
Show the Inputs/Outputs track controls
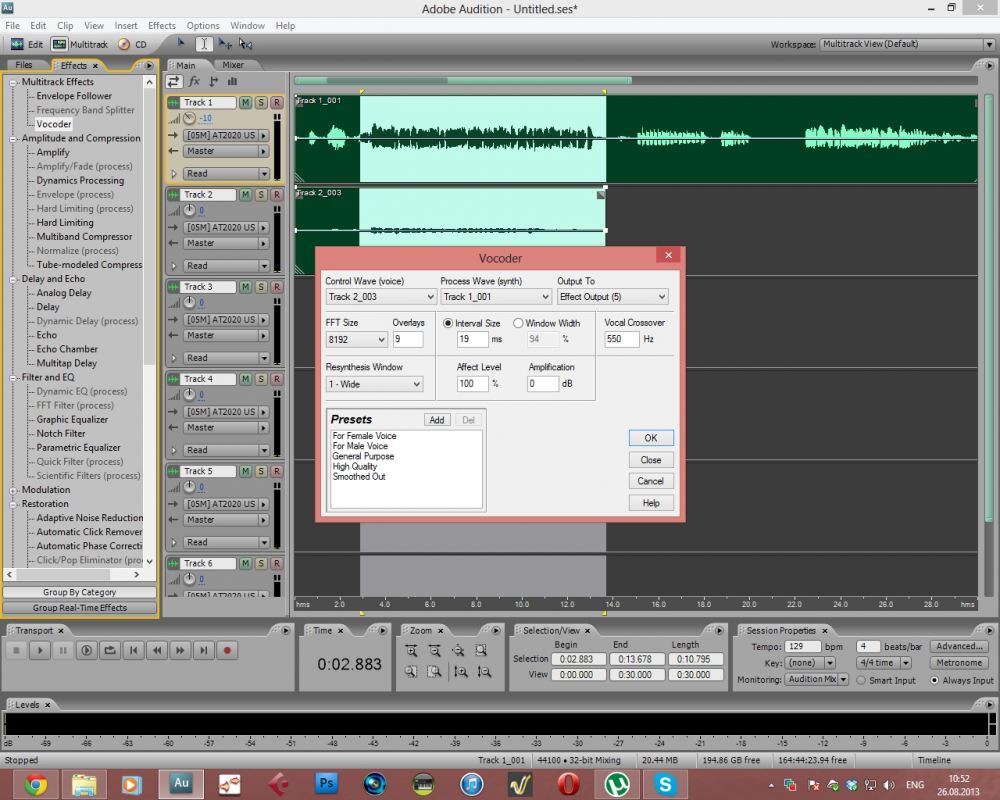click(173, 81)
